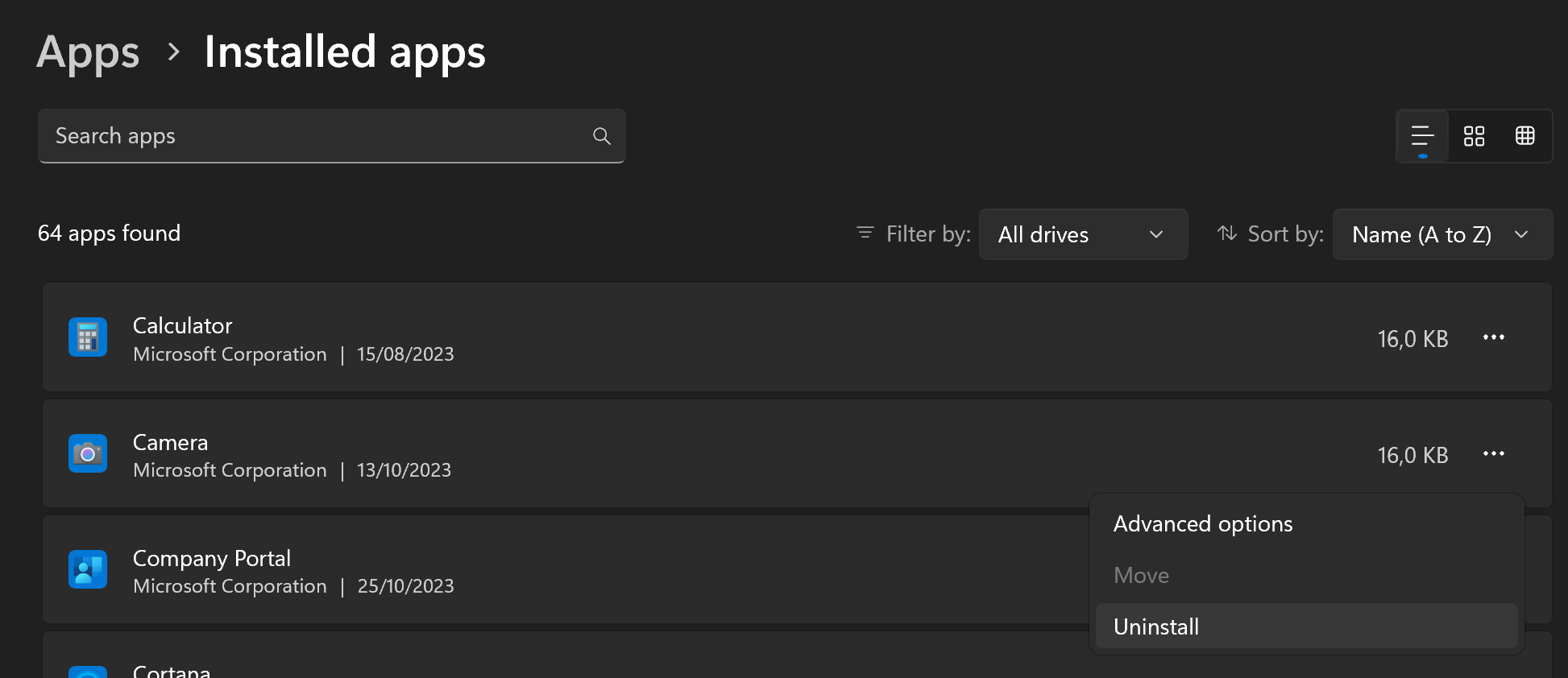Select the greyed-out Move menu entry
Image resolution: width=1568 pixels, height=678 pixels.
click(x=1141, y=576)
